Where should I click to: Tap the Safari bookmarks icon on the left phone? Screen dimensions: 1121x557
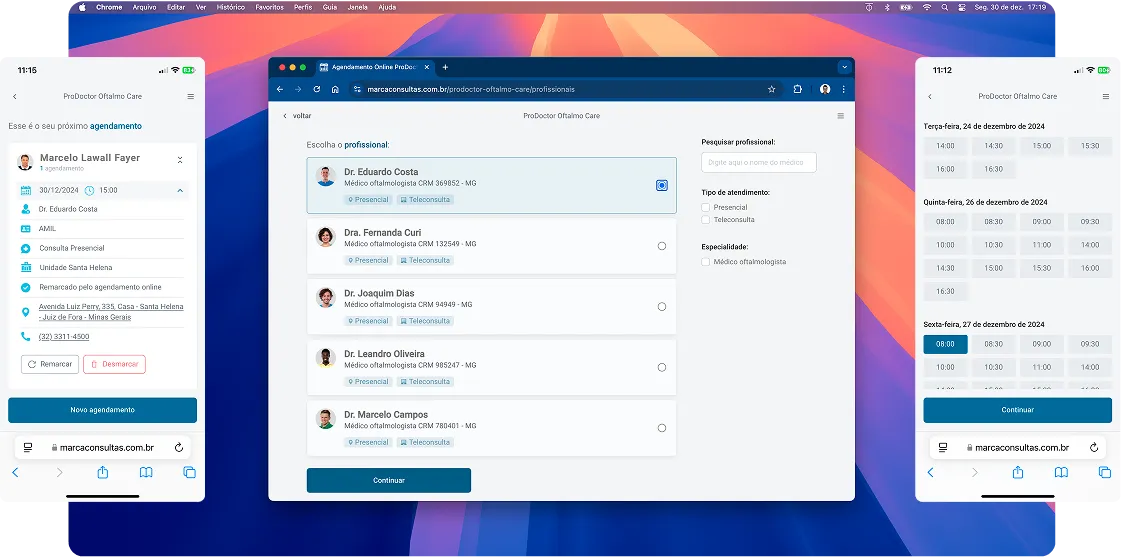pos(146,472)
